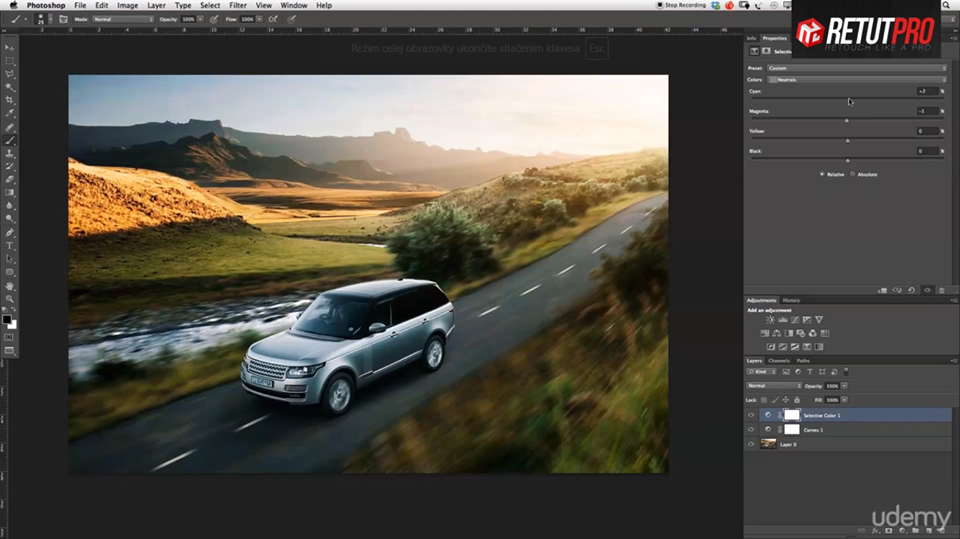Pick the Horizontal Type tool
Screen dimensions: 960x539
(10, 245)
